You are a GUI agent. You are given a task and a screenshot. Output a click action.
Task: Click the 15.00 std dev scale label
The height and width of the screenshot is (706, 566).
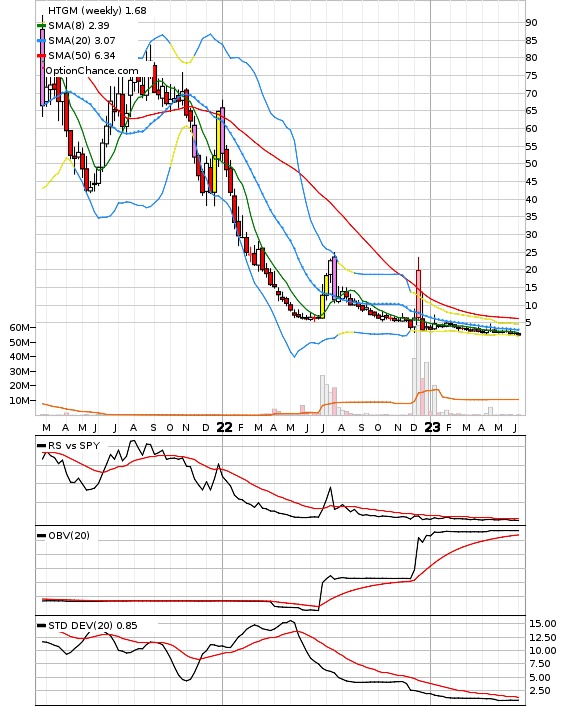coord(543,624)
